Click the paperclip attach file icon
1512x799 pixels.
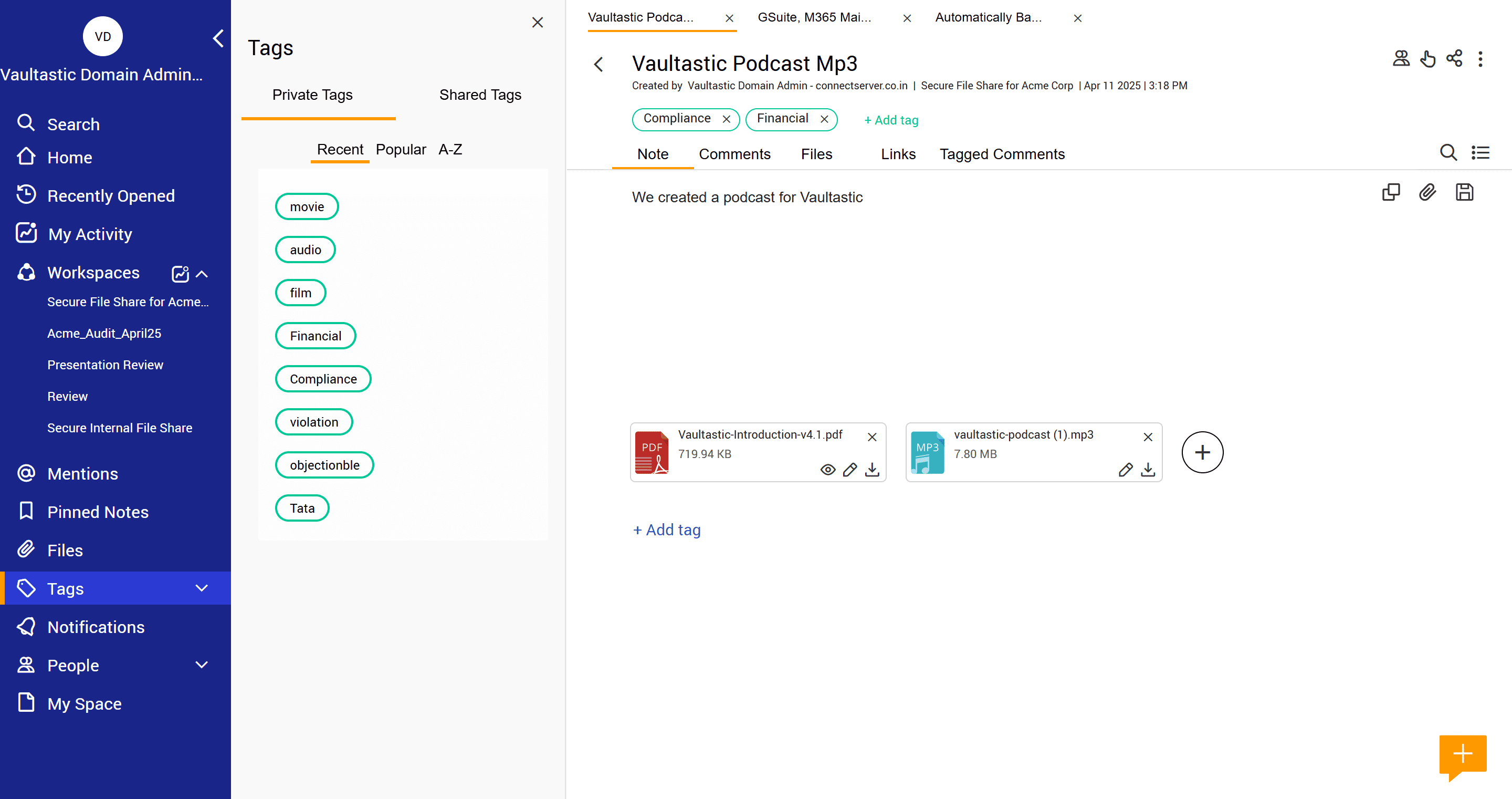(1427, 193)
